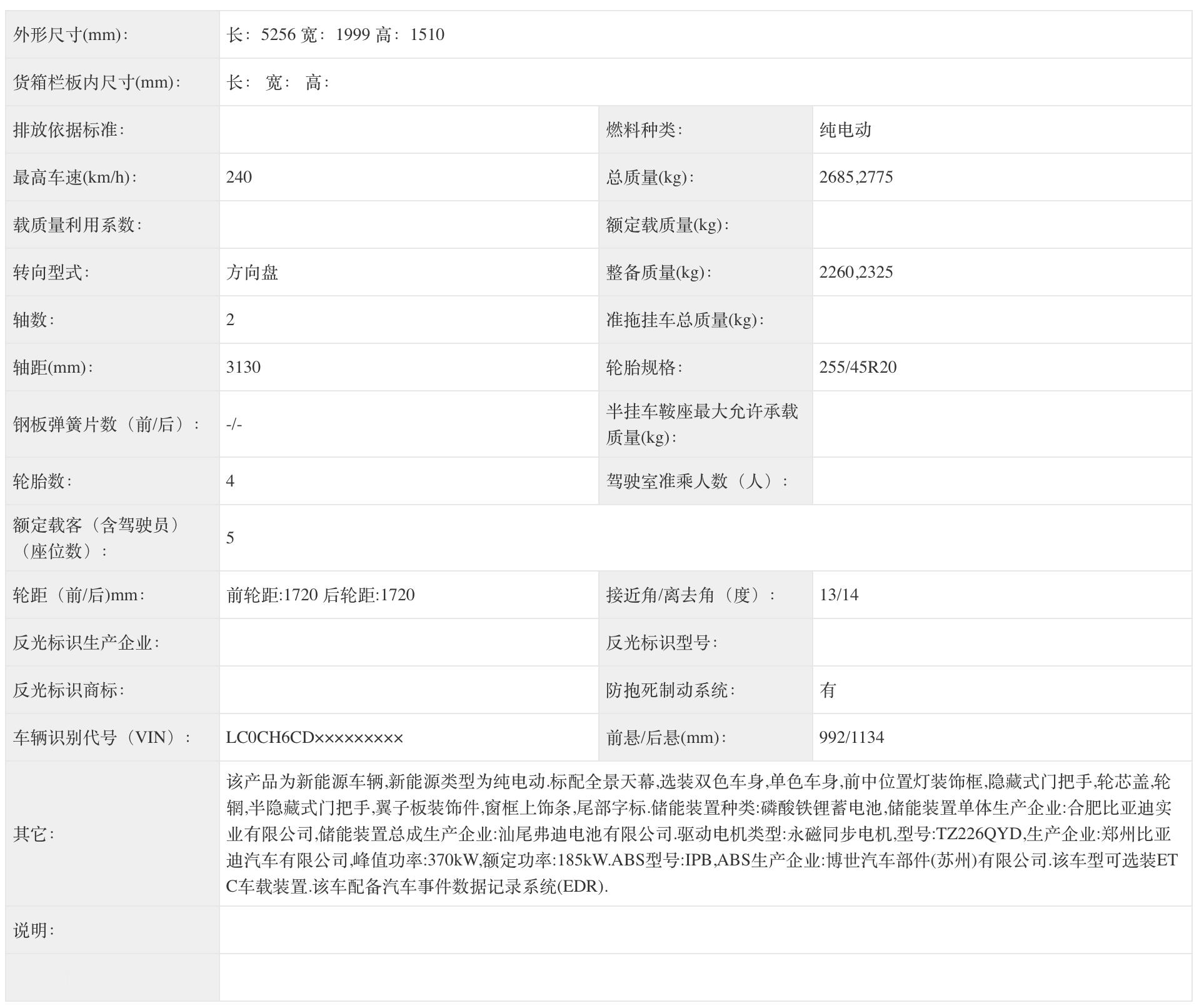
Task: Click the 轴数 label
Action: click(x=34, y=320)
